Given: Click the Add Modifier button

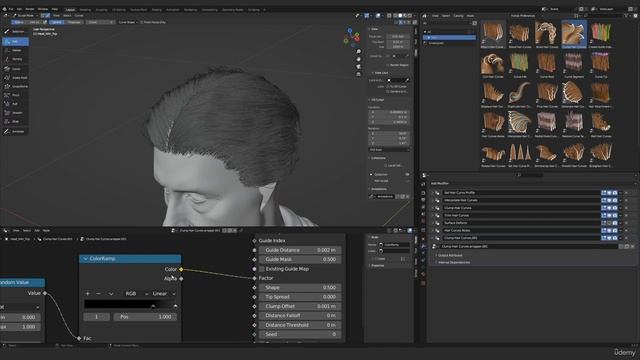Looking at the screenshot, I should [439, 184].
